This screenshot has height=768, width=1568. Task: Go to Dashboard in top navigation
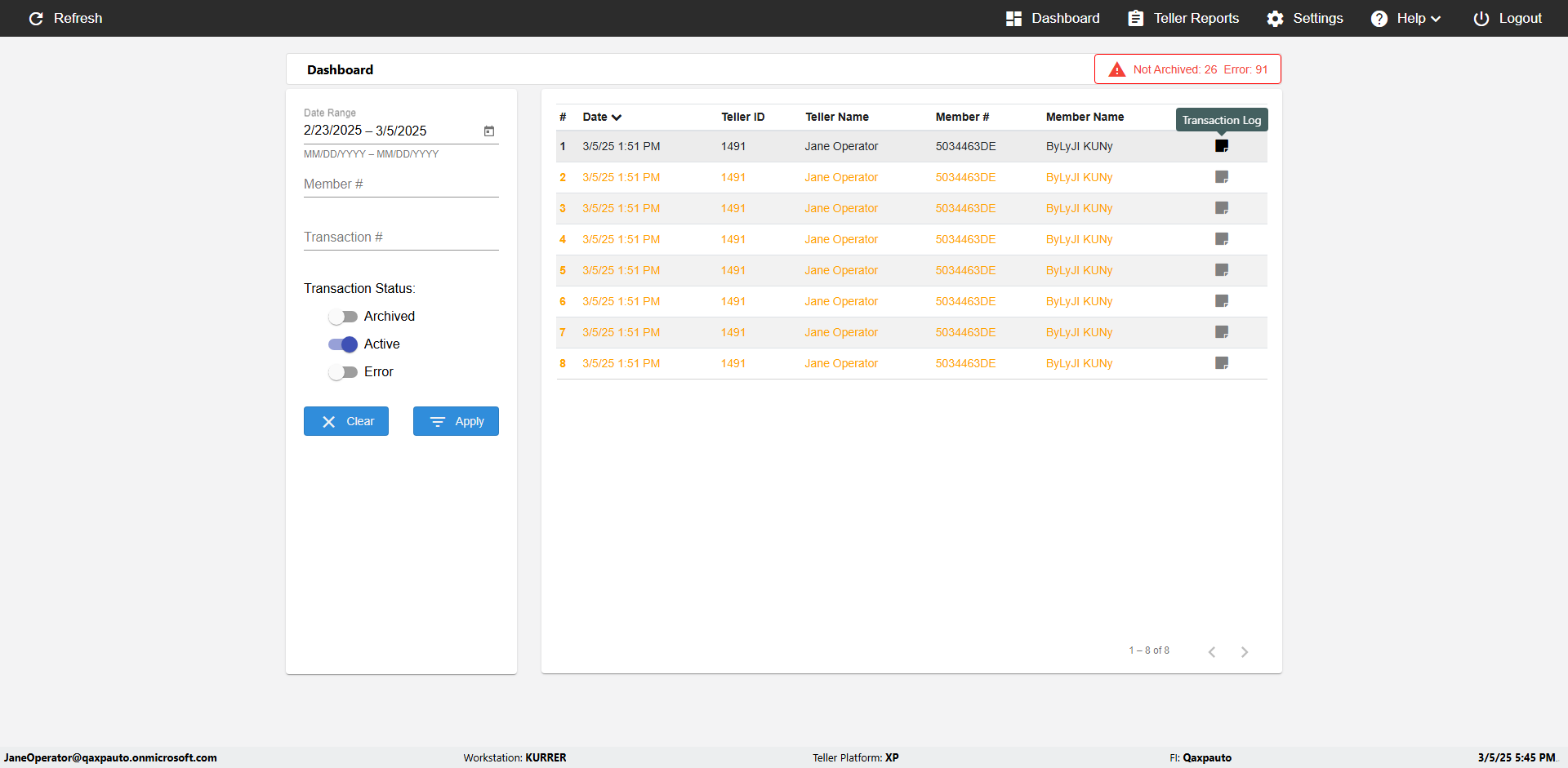click(x=1053, y=18)
